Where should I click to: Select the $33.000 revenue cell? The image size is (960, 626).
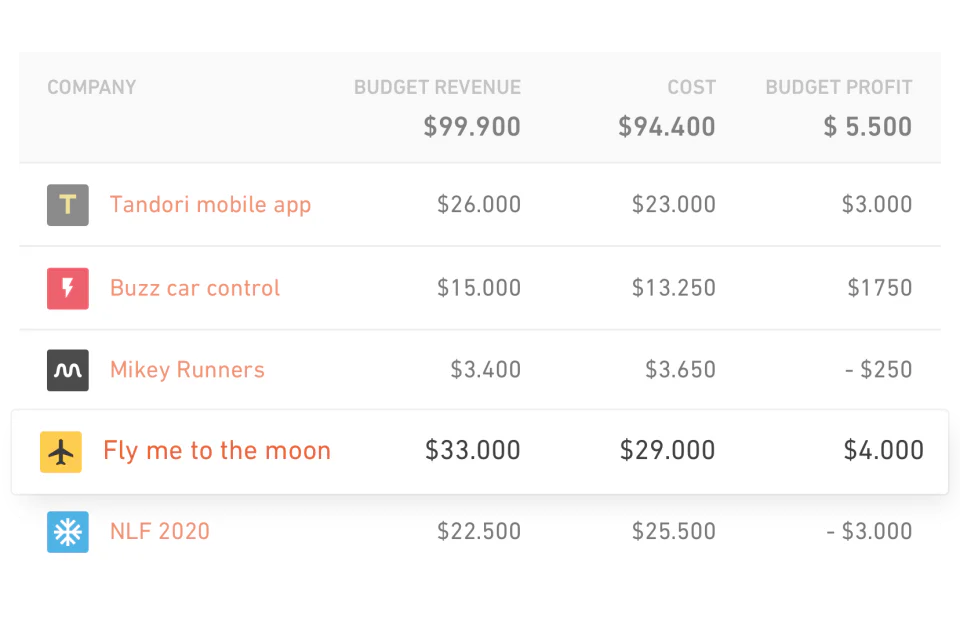pos(473,451)
